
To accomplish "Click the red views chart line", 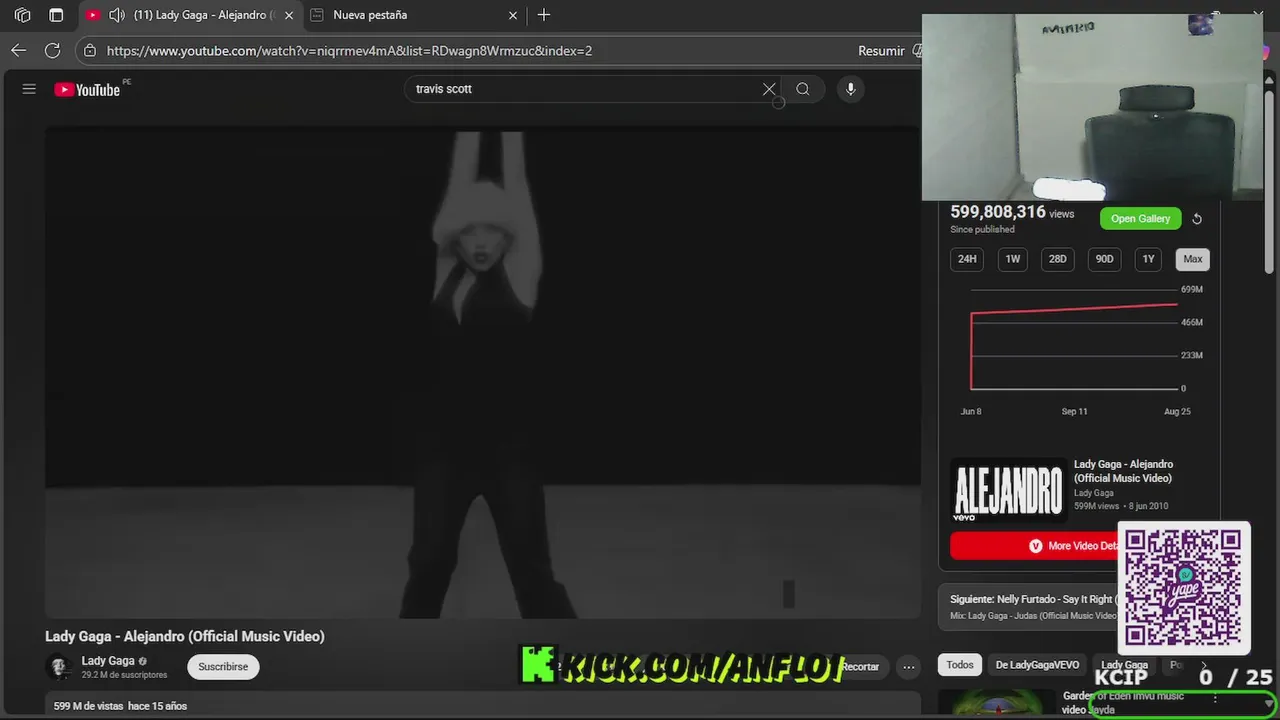I will [1074, 309].
